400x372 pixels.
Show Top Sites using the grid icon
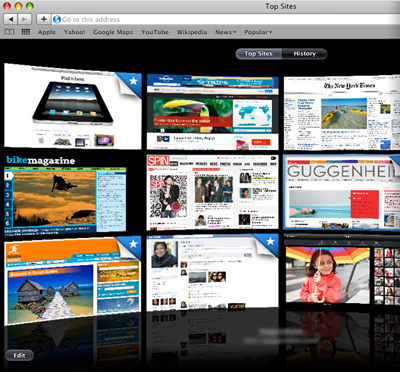pos(26,32)
